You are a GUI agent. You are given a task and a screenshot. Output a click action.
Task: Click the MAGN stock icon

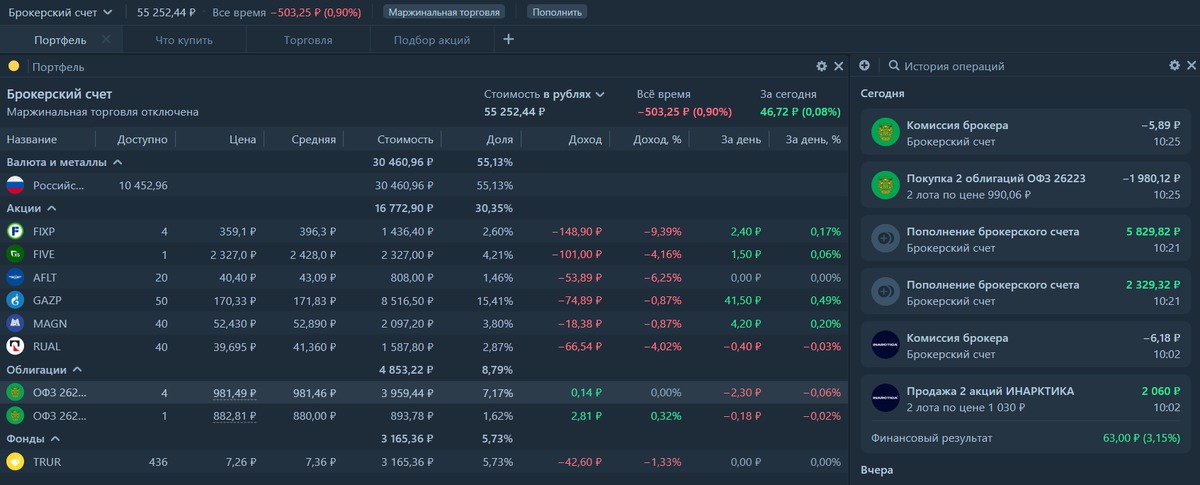[15, 323]
